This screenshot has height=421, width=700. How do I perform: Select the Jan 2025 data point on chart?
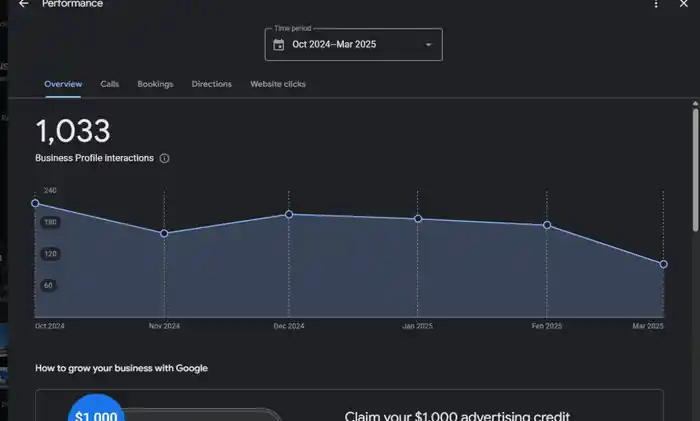pos(418,219)
